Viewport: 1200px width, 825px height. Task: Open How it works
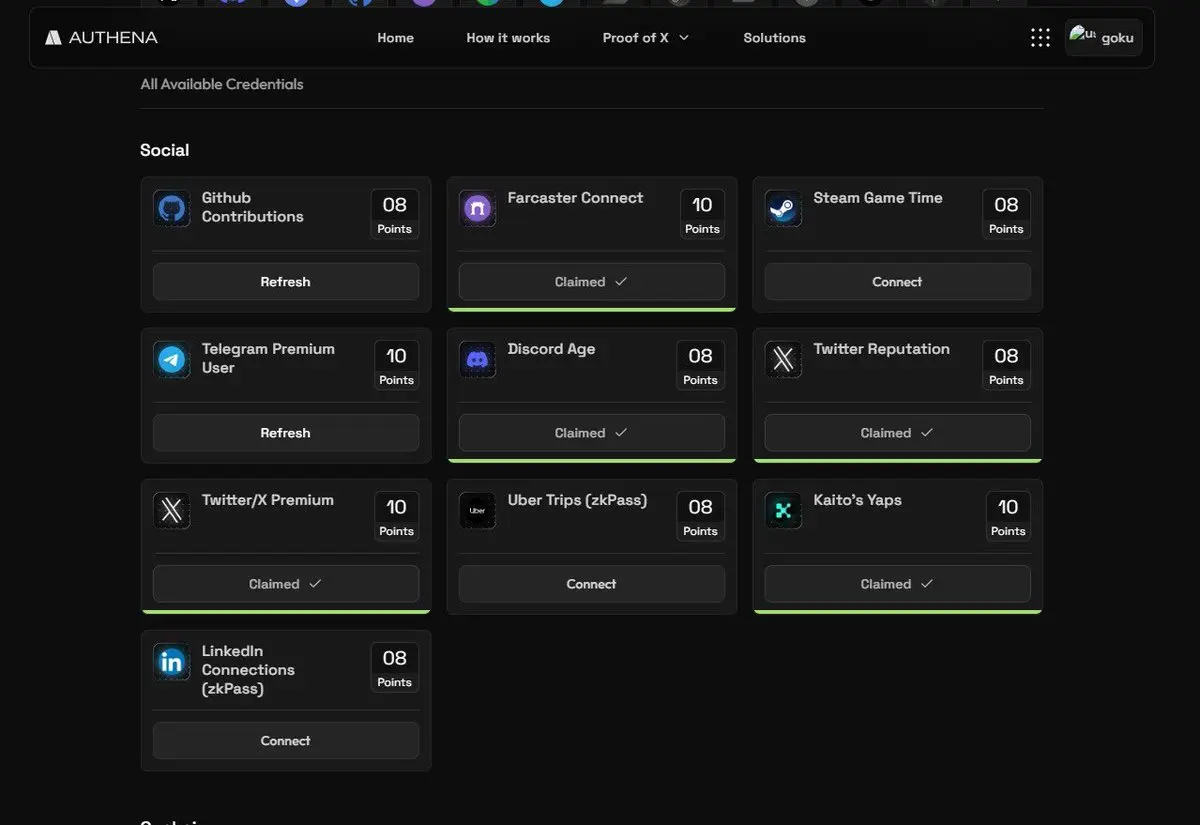tap(508, 38)
